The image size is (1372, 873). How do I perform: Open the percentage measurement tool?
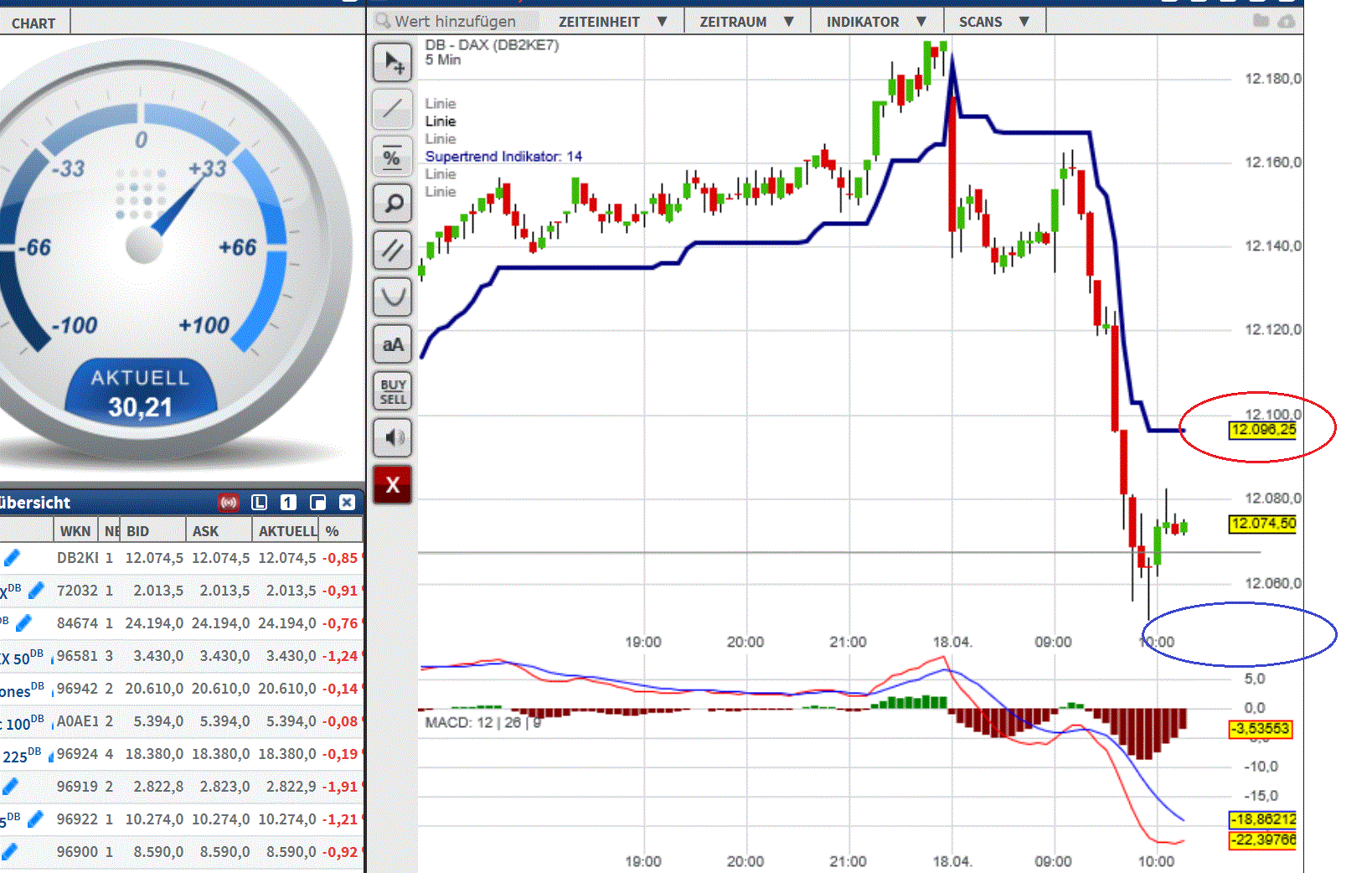(x=392, y=156)
